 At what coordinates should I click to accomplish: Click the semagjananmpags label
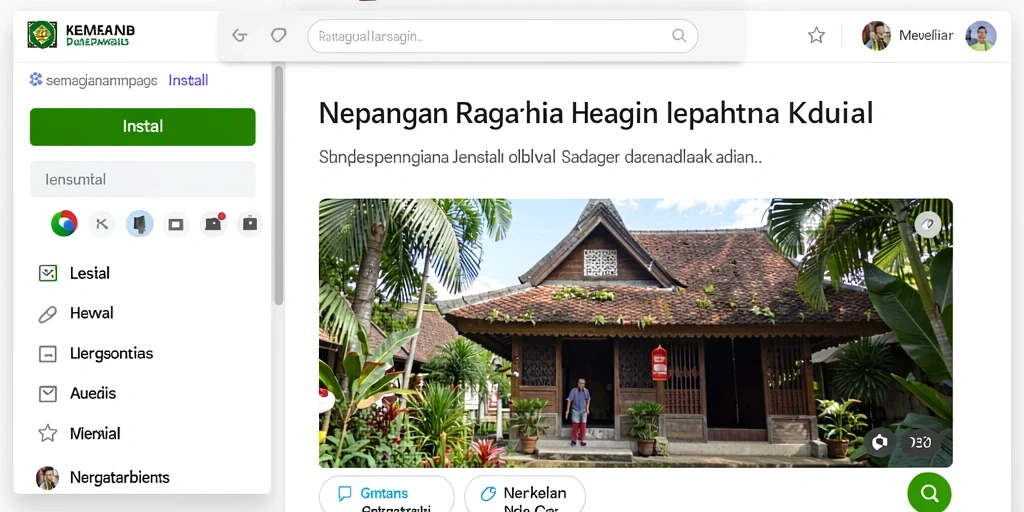tap(102, 80)
